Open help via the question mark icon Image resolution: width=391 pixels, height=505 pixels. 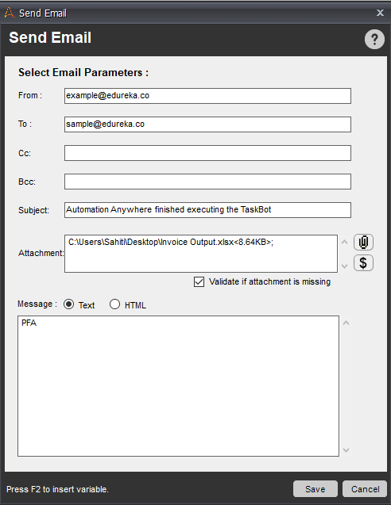point(375,39)
